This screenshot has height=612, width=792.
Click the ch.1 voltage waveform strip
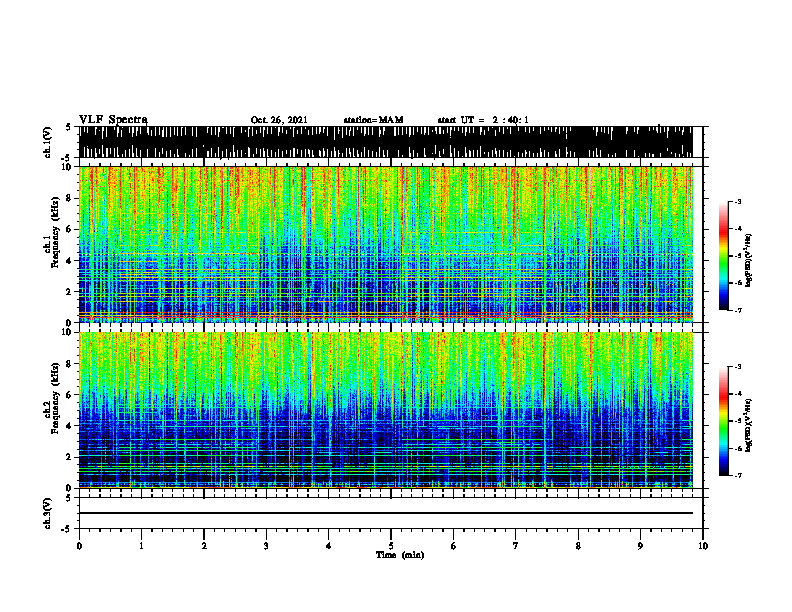click(x=386, y=142)
